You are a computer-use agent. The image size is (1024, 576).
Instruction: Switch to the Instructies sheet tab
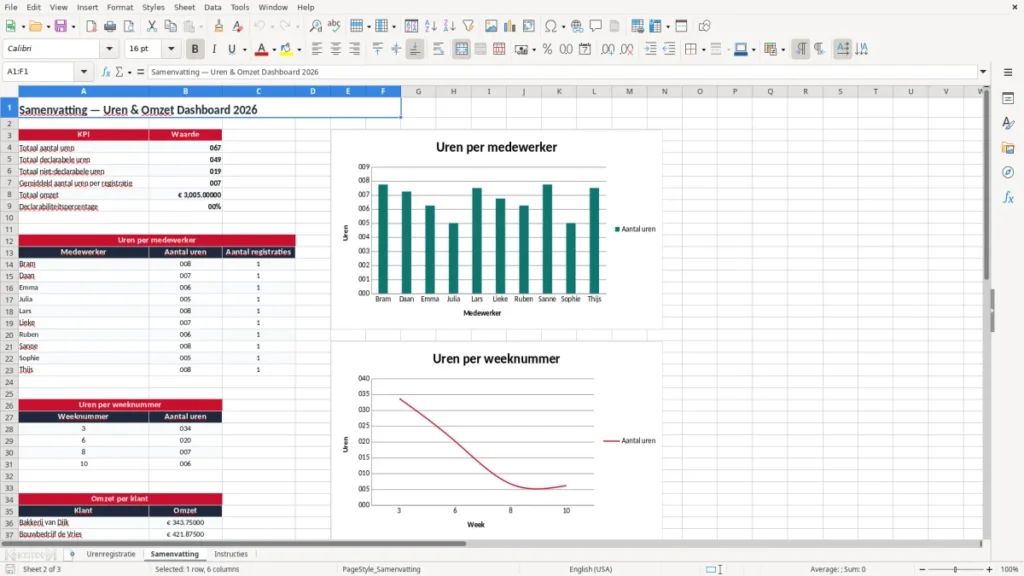(x=231, y=554)
